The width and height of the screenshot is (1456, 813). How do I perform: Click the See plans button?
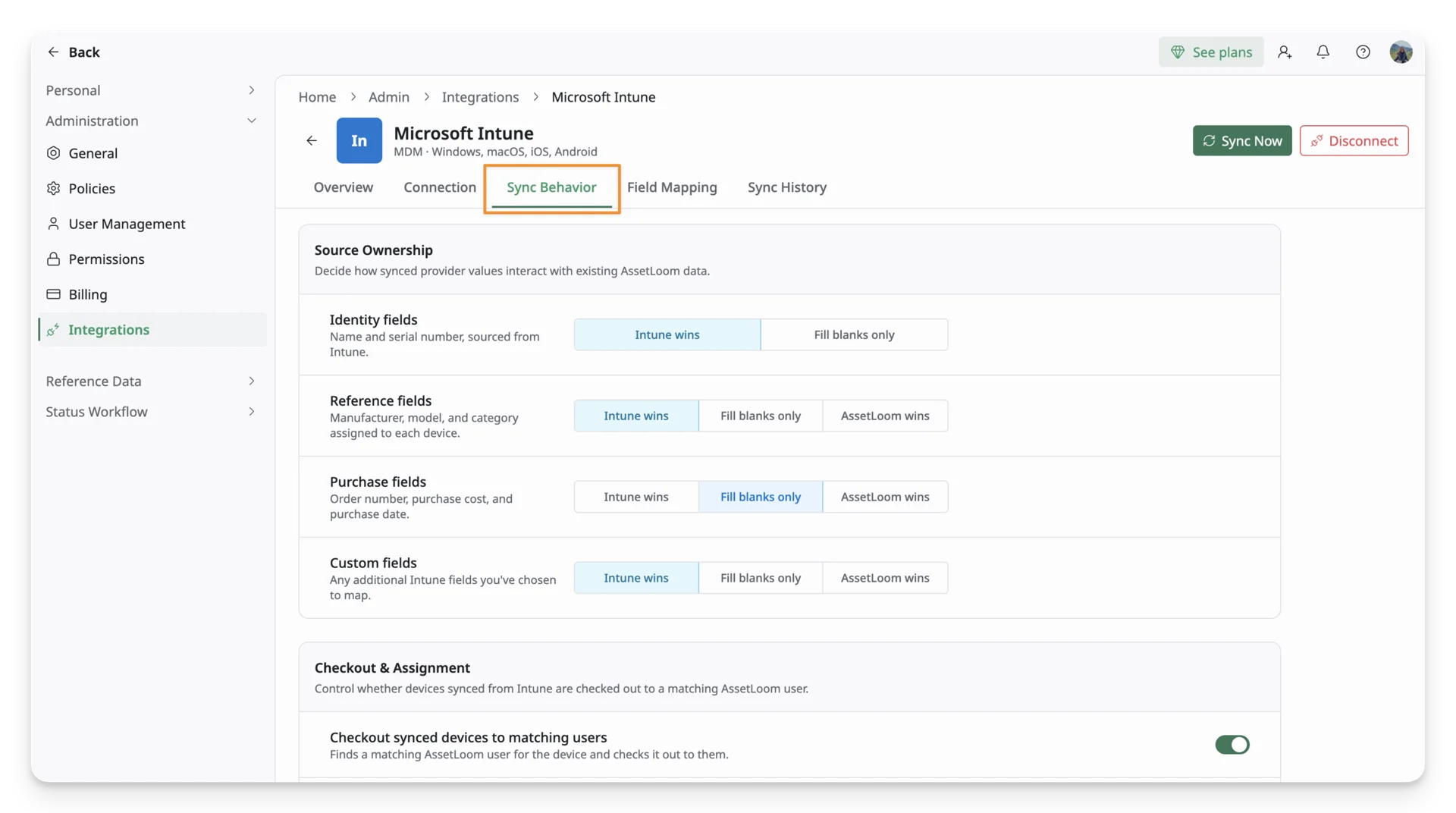click(1211, 52)
